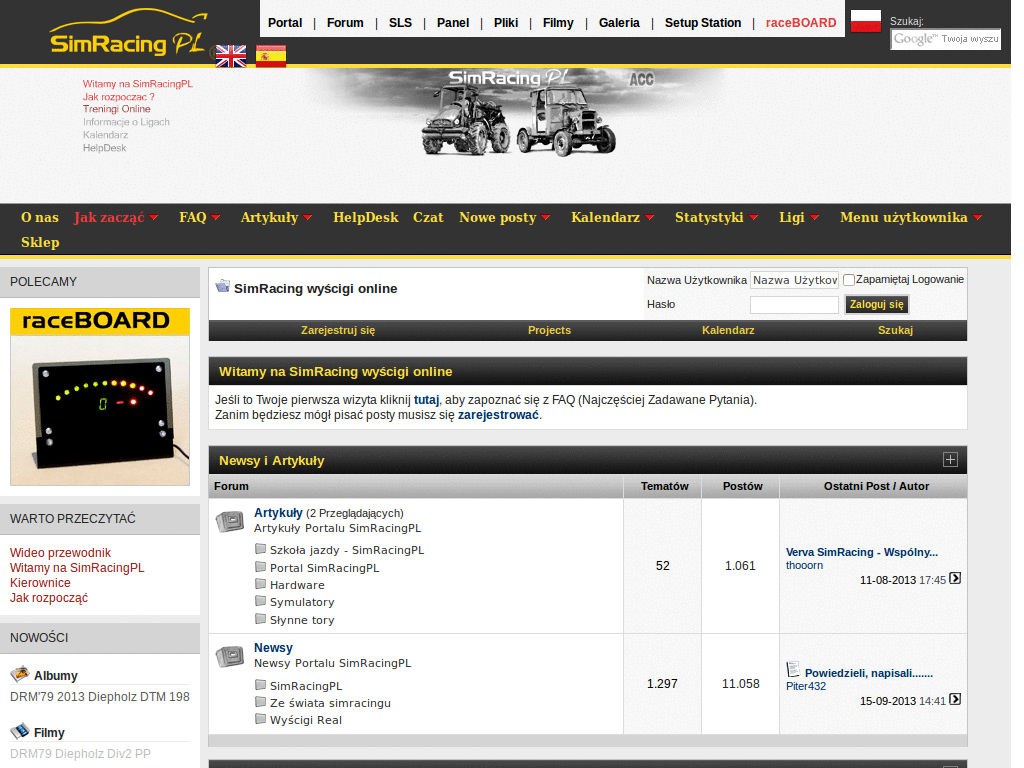1024x768 pixels.
Task: Toggle Zapamiętaj Logowanie checkbox
Action: pos(849,280)
